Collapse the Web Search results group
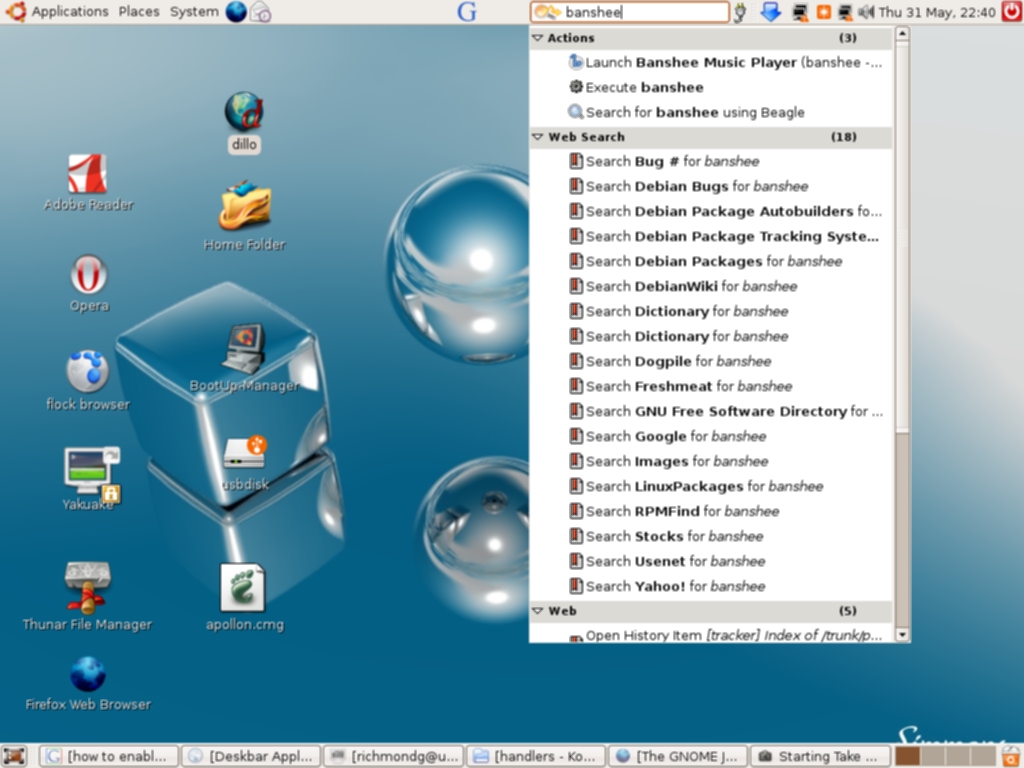 coord(537,137)
